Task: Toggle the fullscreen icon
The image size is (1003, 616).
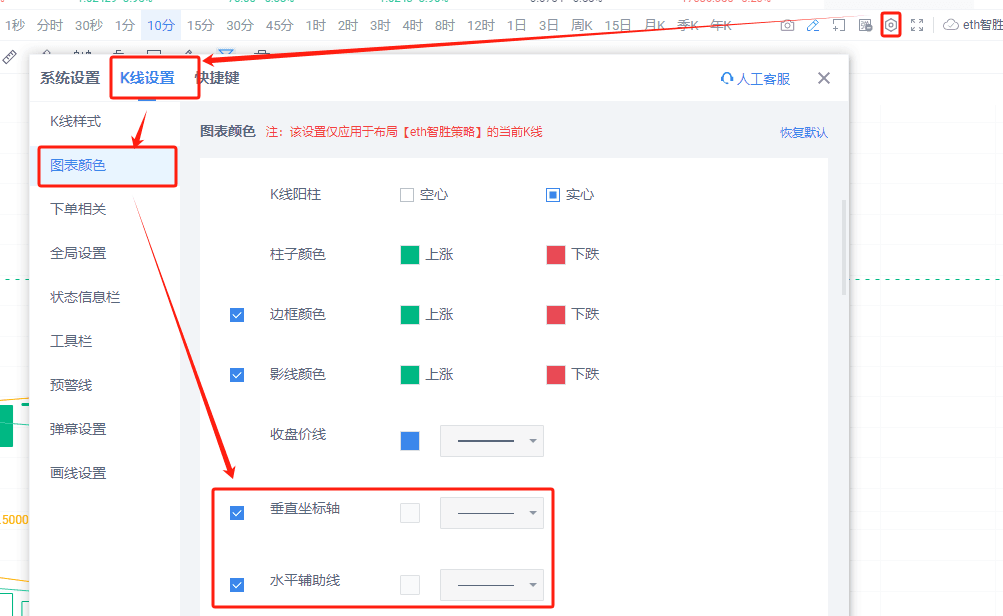Action: point(917,26)
